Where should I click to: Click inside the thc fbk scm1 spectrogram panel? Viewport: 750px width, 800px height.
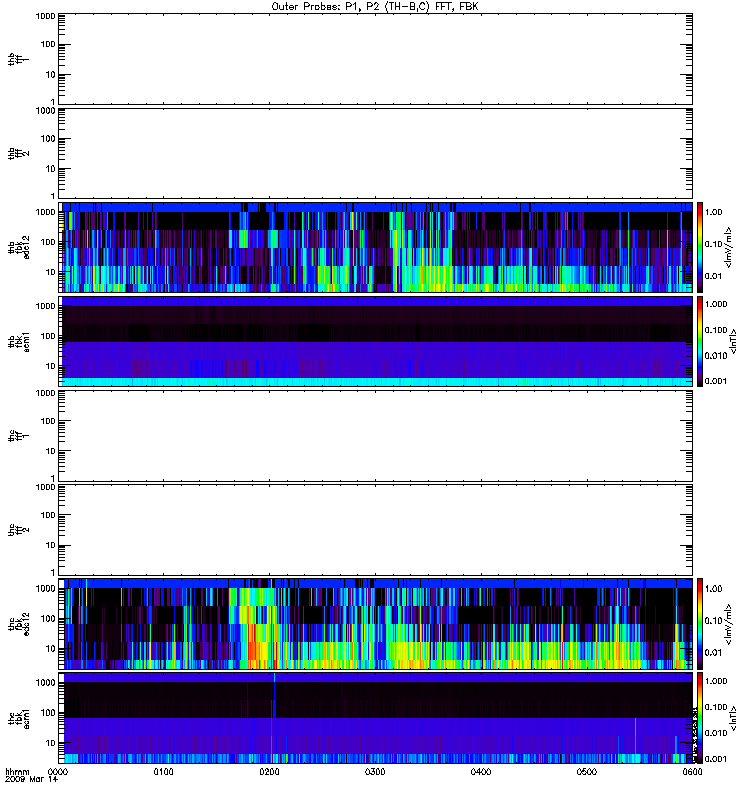click(376, 718)
